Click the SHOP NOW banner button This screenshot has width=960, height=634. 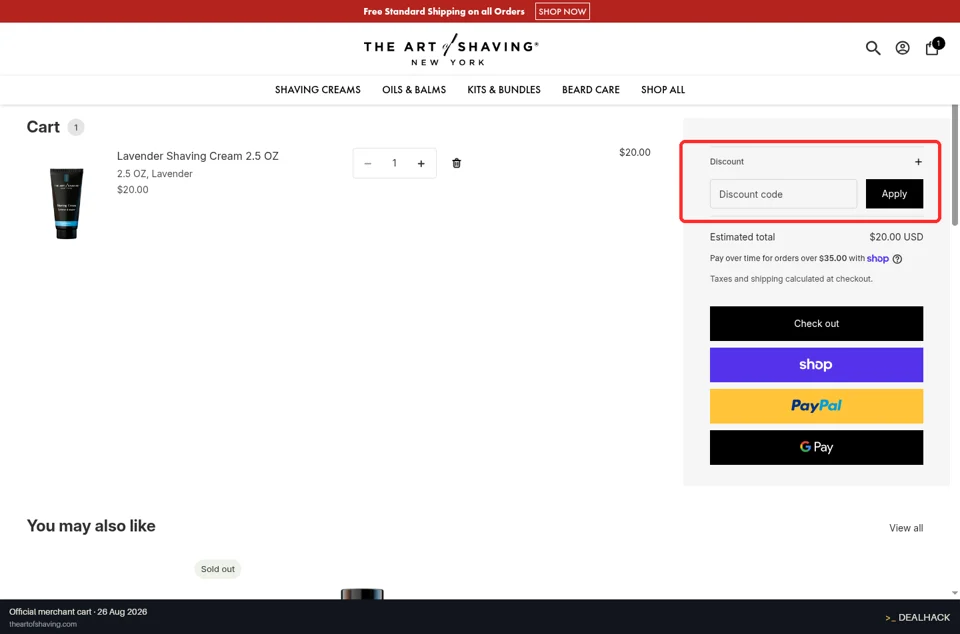coord(563,12)
